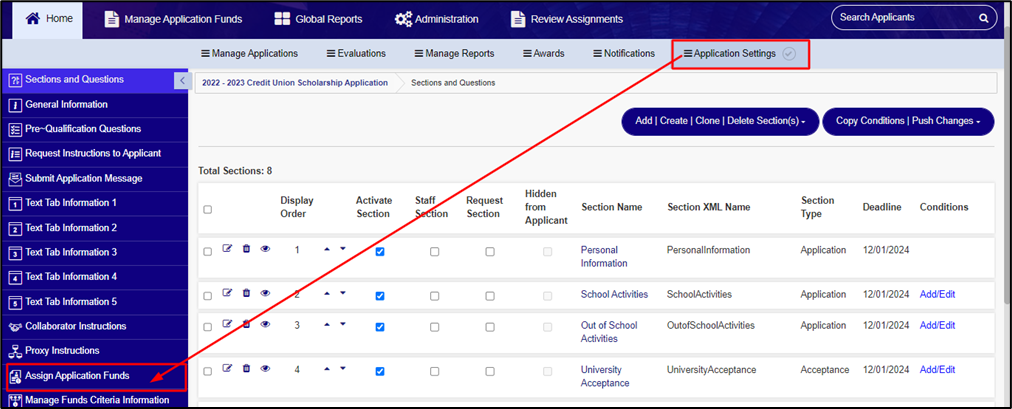Image resolution: width=1012 pixels, height=409 pixels.
Task: Open Proxy Instructions in sidebar
Action: (x=94, y=351)
